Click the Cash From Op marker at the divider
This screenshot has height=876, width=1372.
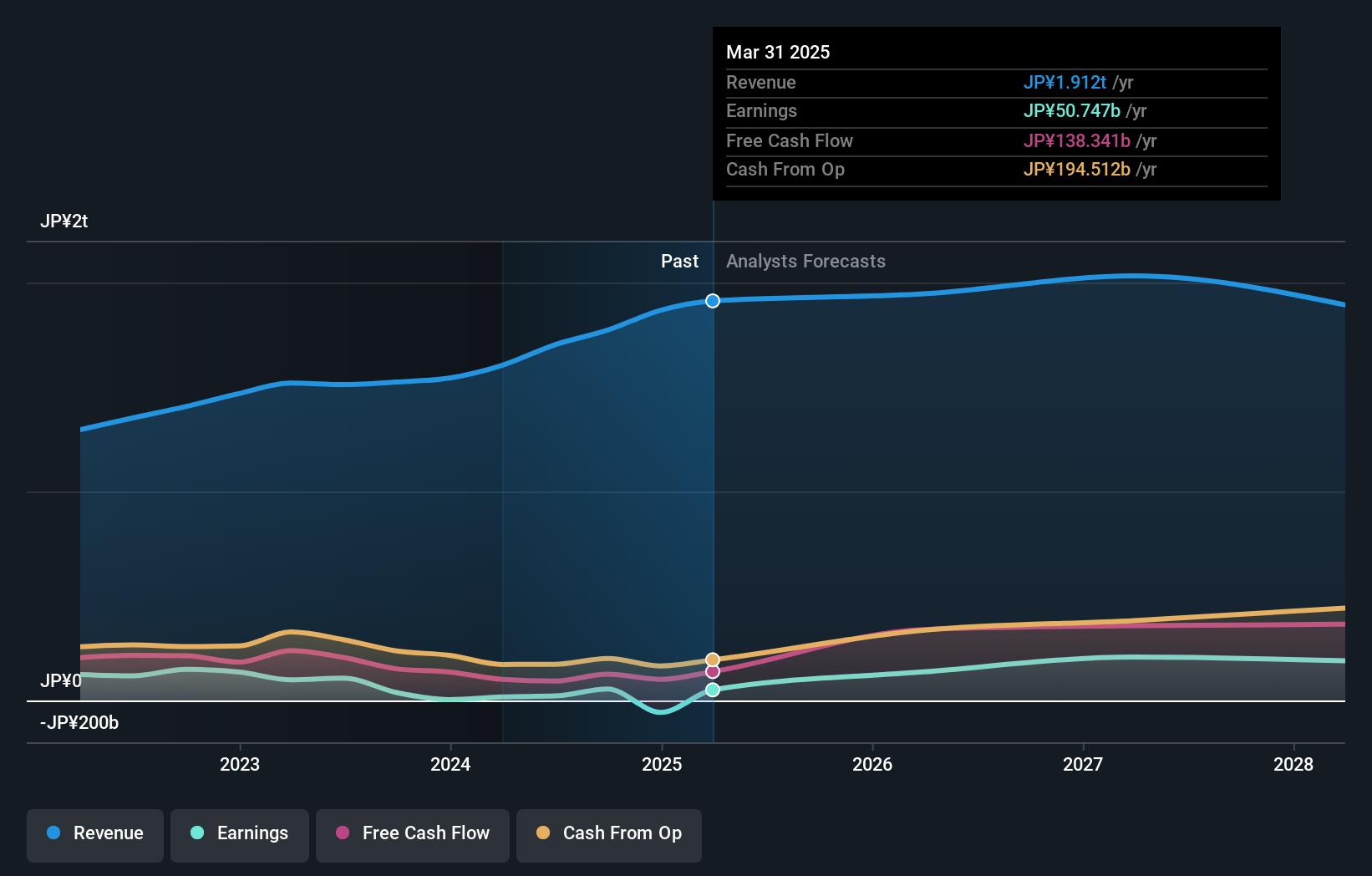coord(712,658)
